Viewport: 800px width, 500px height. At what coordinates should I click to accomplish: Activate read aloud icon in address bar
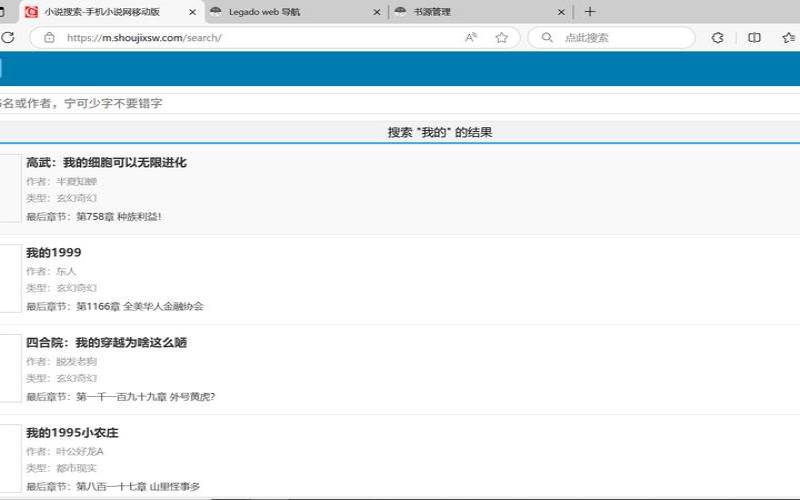(x=471, y=38)
